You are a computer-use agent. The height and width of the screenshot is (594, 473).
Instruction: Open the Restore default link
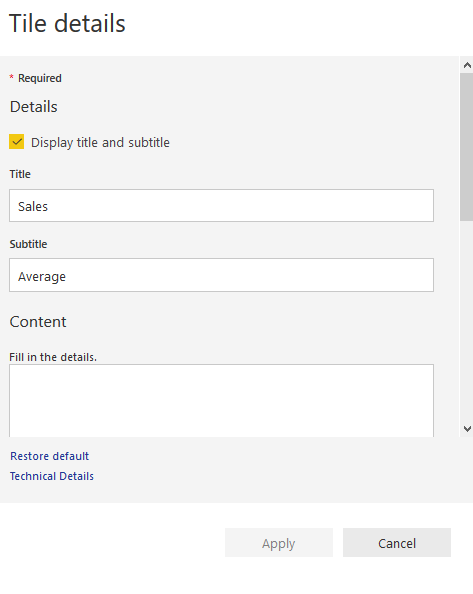point(50,456)
